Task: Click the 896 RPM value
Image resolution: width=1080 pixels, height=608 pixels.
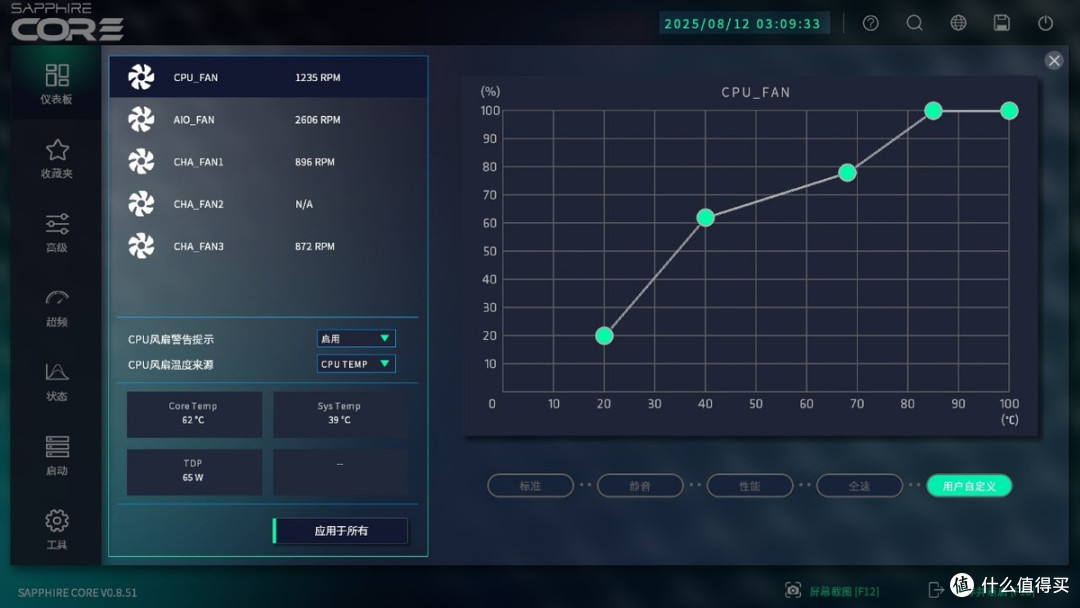Action: 315,163
